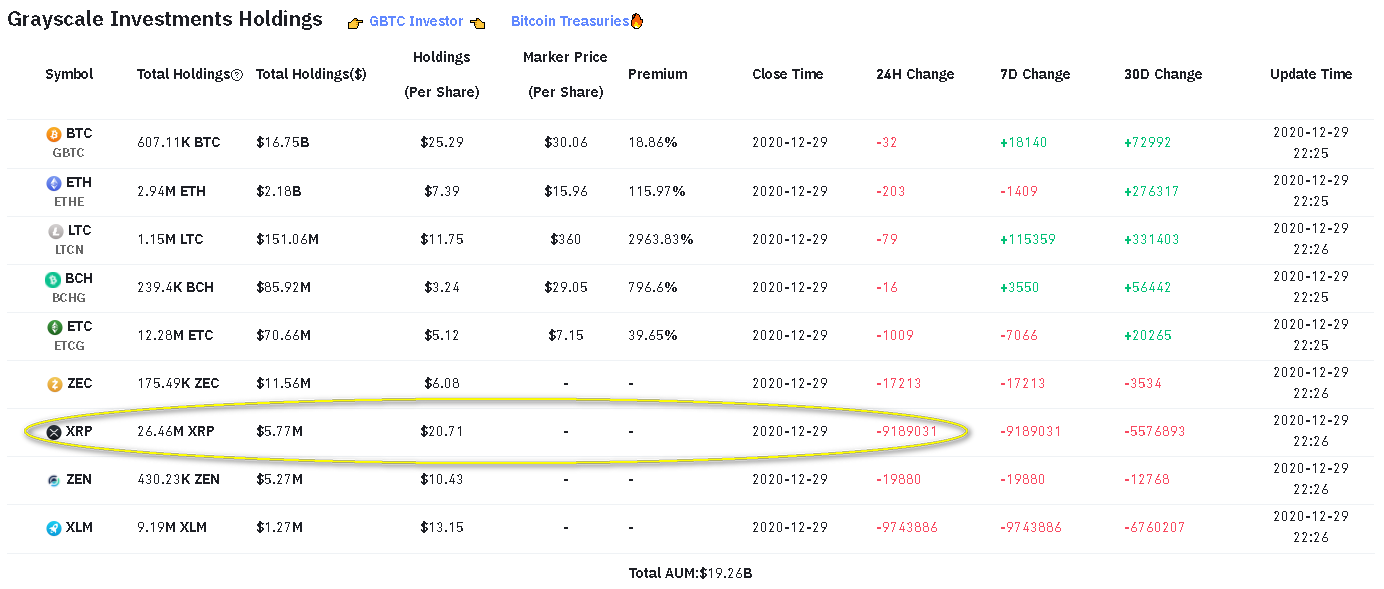Select the ETHE ticker under ETH
This screenshot has width=1384, height=589.
pyautogui.click(x=68, y=201)
